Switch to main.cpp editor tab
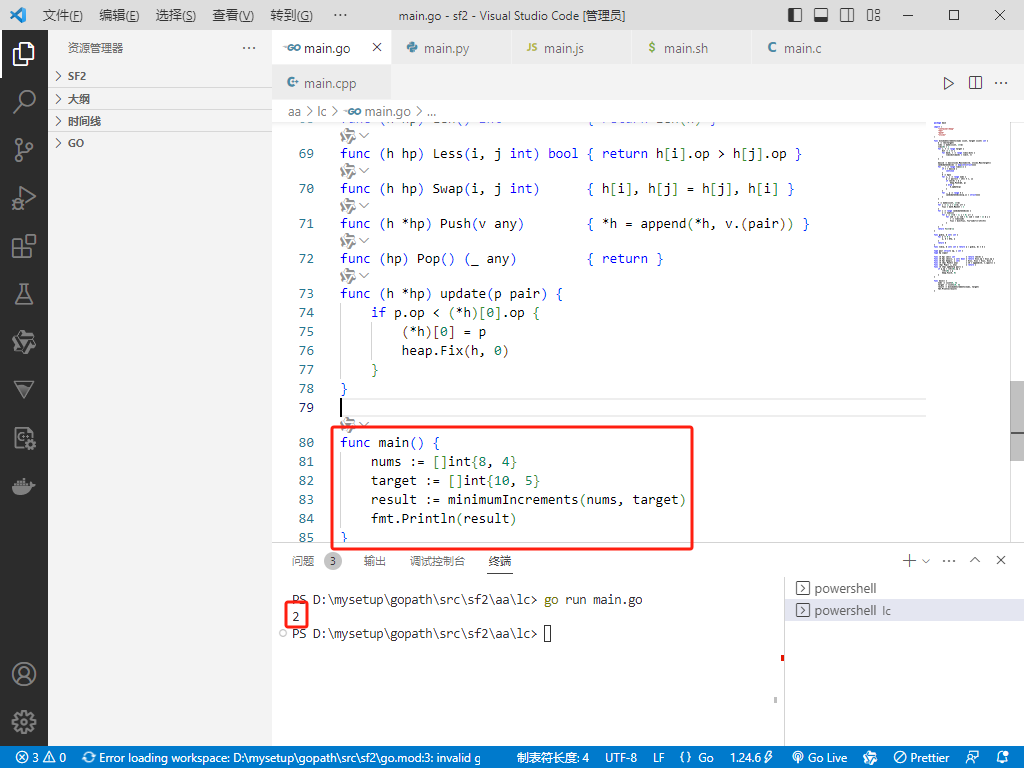This screenshot has width=1024, height=768. click(x=331, y=83)
